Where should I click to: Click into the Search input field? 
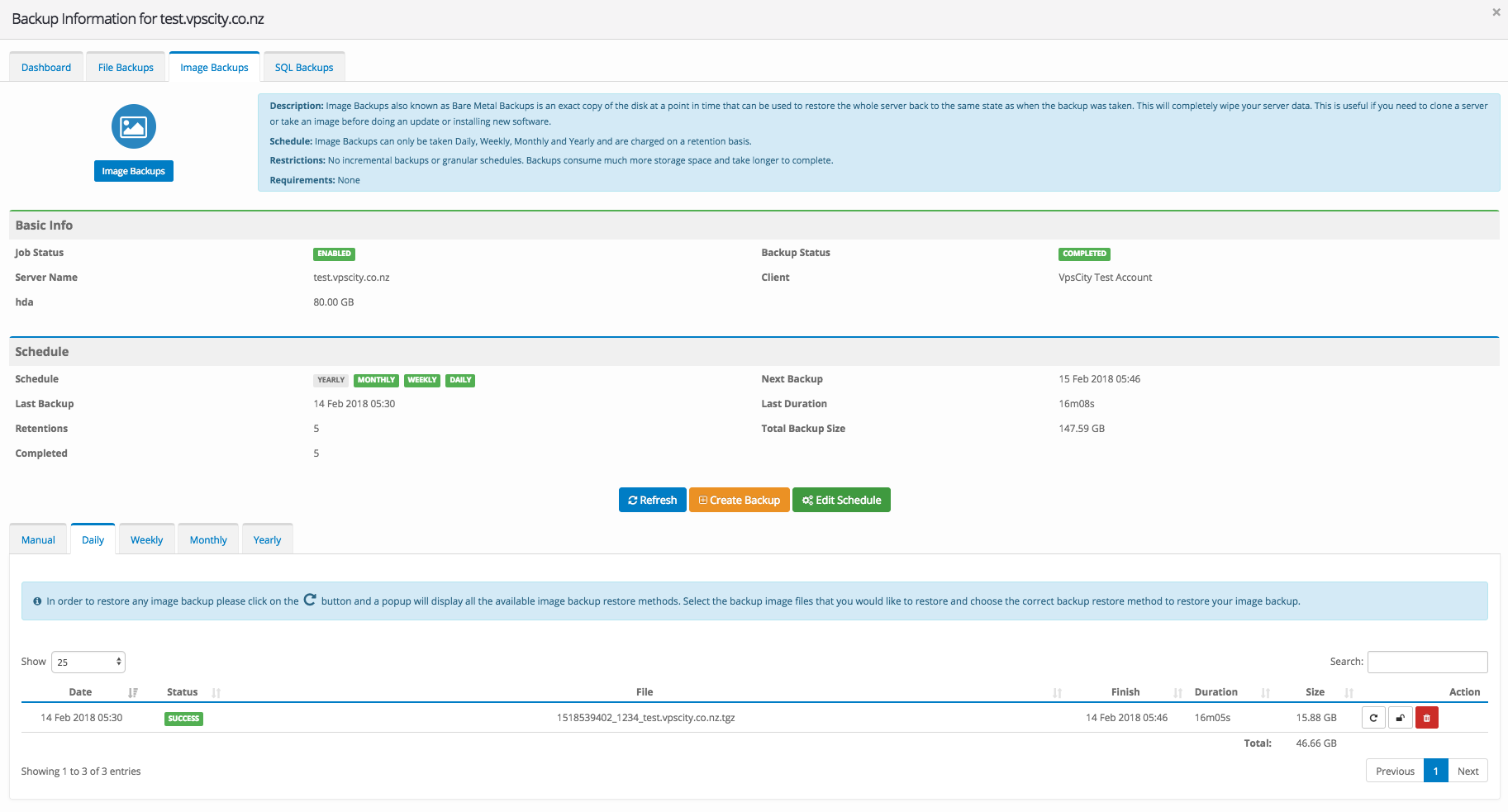[x=1427, y=662]
